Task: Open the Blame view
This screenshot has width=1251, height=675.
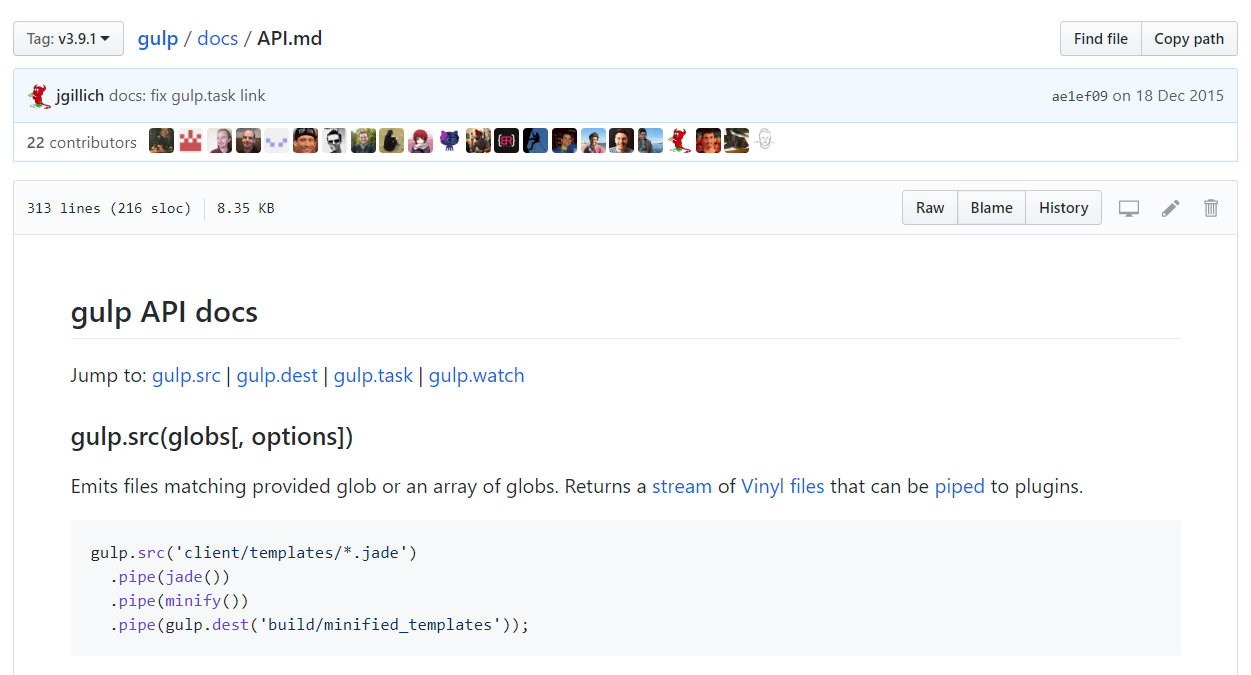Action: 991,208
